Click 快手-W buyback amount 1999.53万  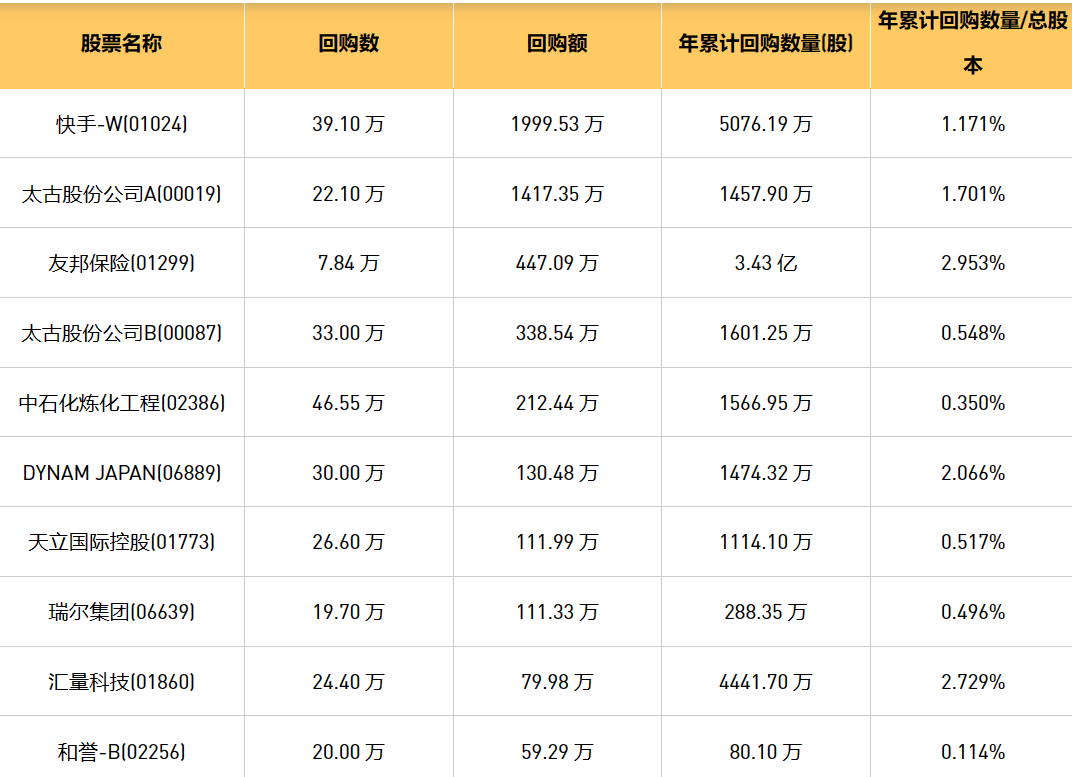coord(557,124)
